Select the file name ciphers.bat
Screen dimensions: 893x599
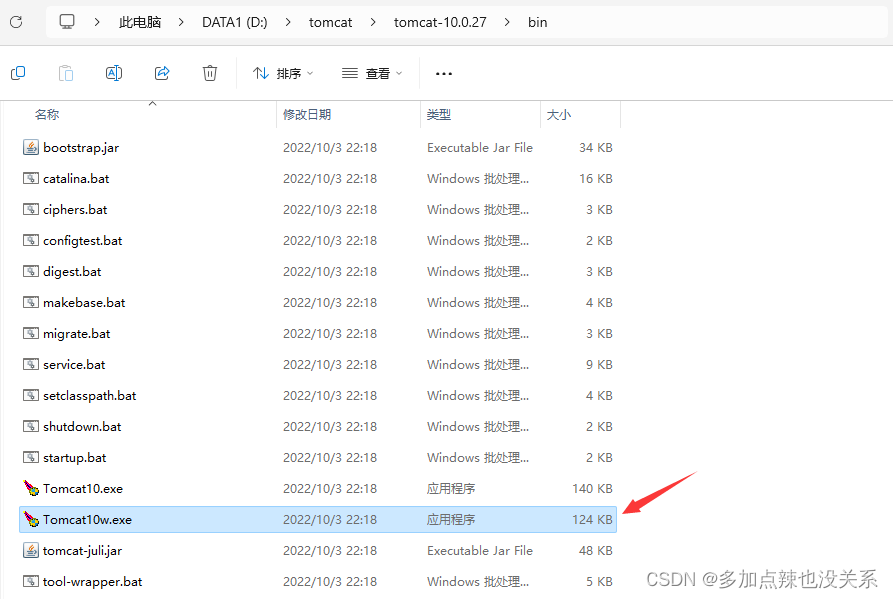click(x=75, y=210)
